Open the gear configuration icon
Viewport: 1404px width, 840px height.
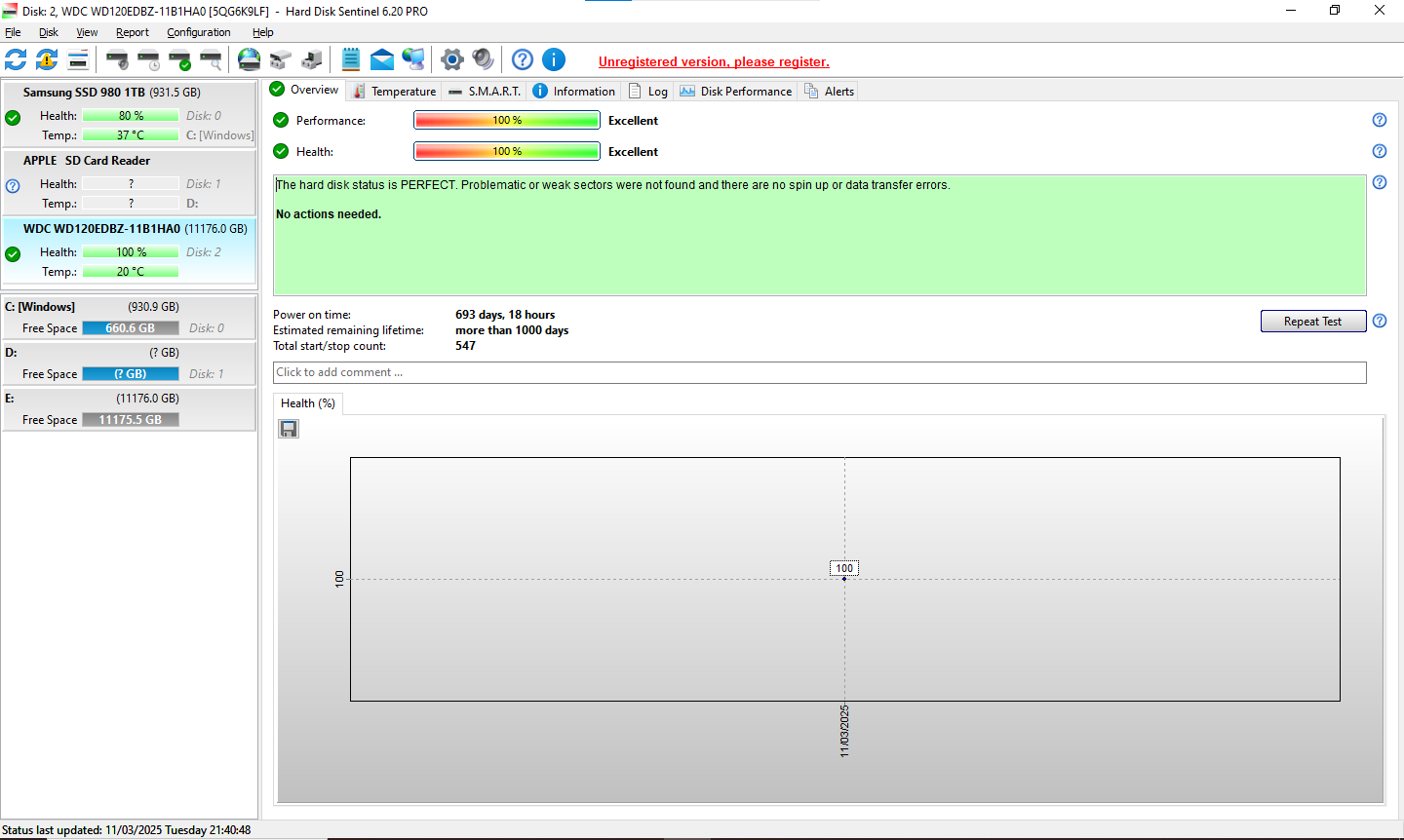point(452,59)
